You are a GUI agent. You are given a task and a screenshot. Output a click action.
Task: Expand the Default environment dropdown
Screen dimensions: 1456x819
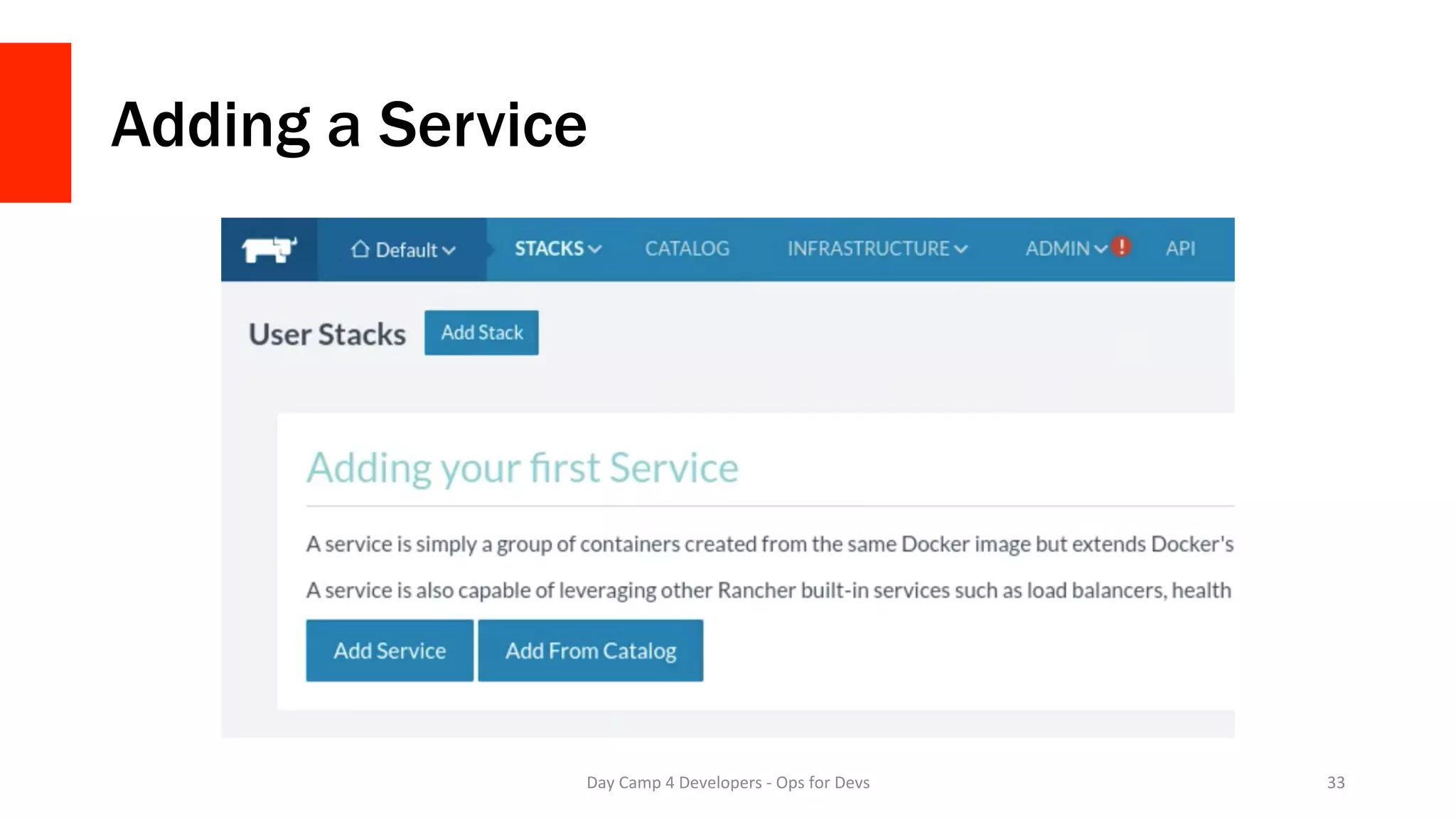pos(449,250)
